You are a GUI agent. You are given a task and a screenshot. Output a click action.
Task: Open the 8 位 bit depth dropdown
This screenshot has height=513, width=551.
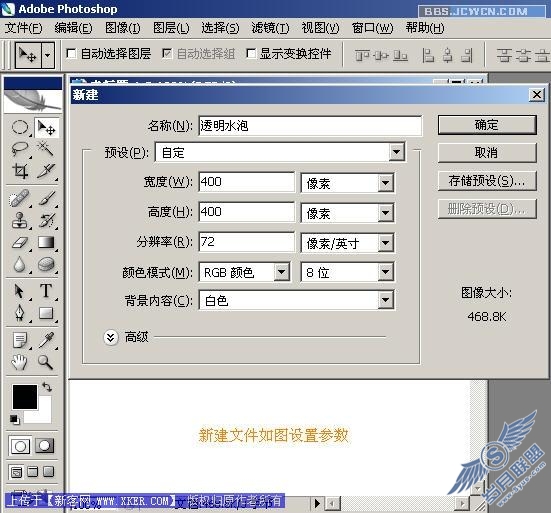385,272
